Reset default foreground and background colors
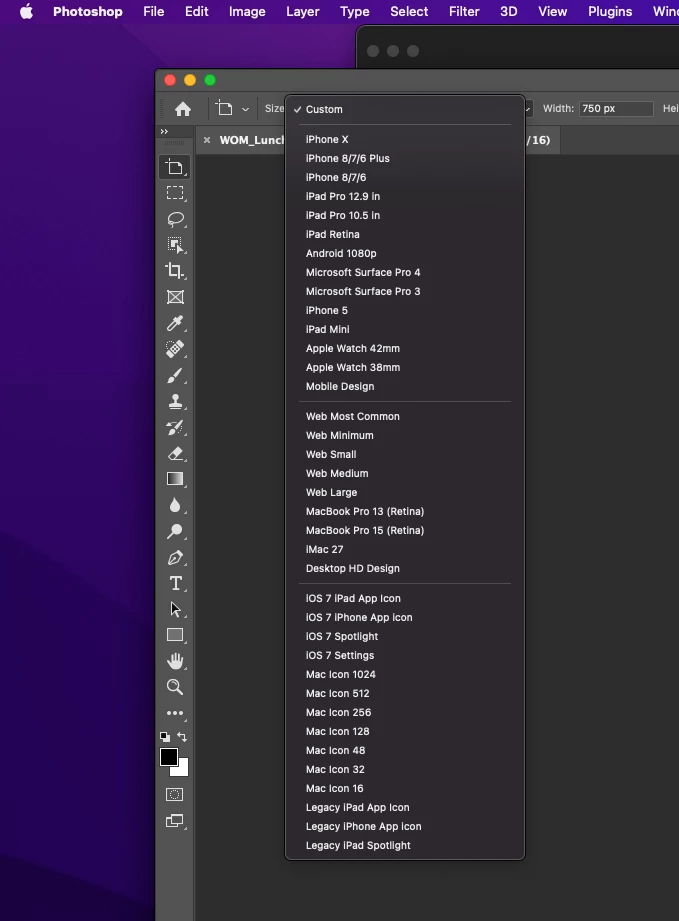 point(164,737)
